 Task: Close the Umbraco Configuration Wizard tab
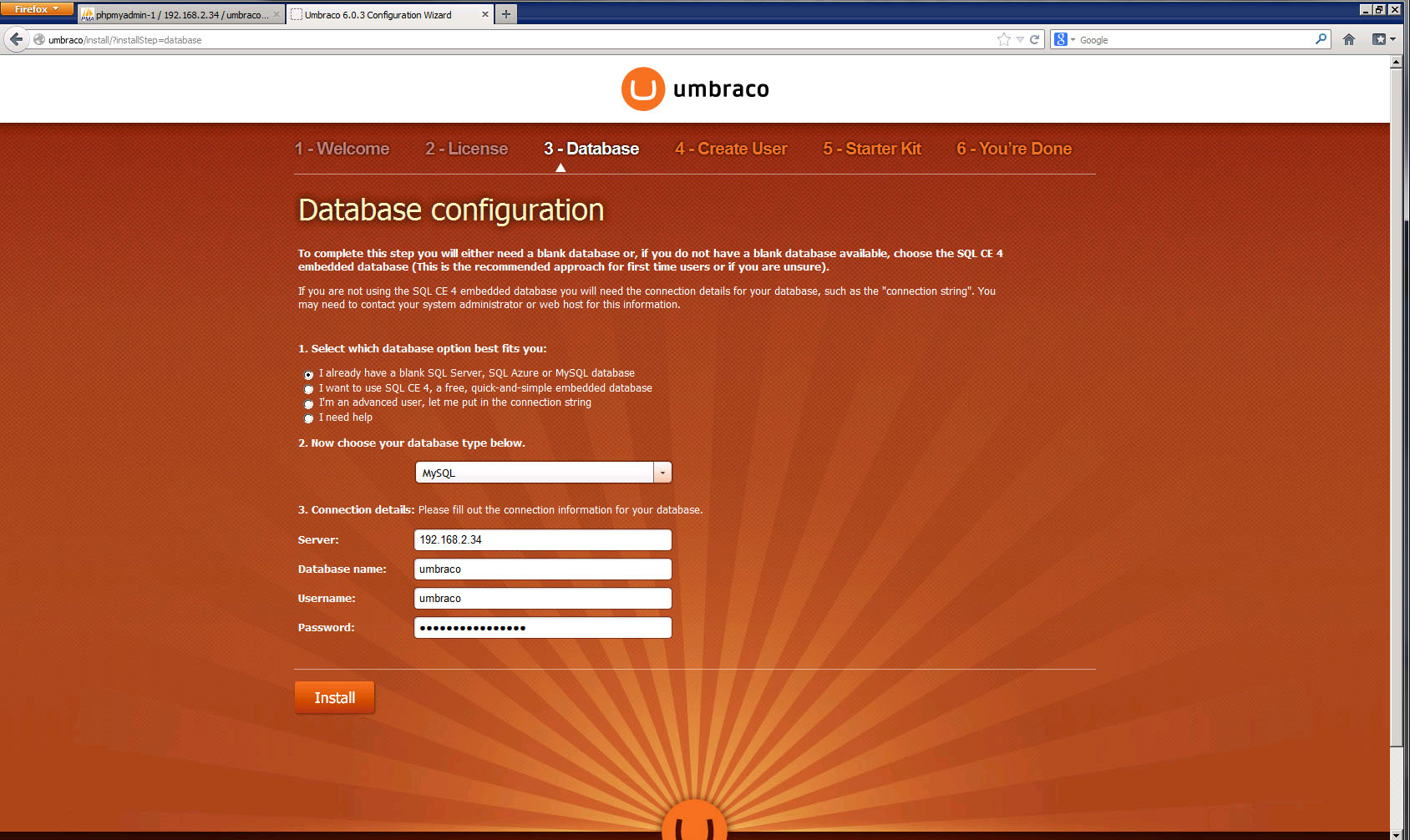(x=485, y=14)
